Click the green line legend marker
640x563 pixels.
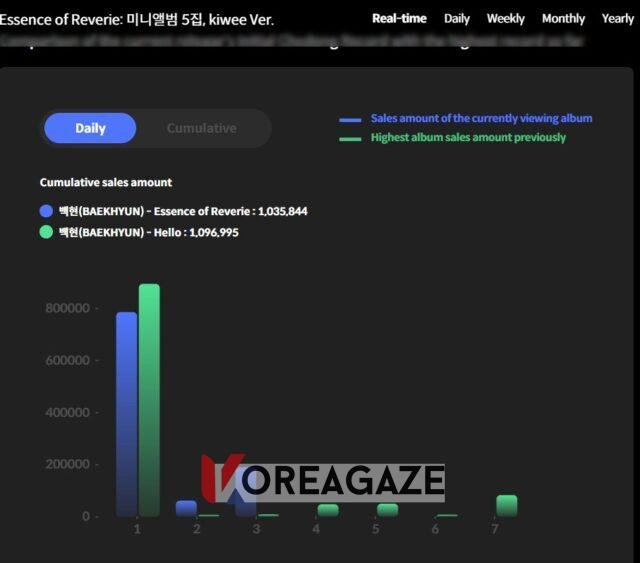click(350, 138)
